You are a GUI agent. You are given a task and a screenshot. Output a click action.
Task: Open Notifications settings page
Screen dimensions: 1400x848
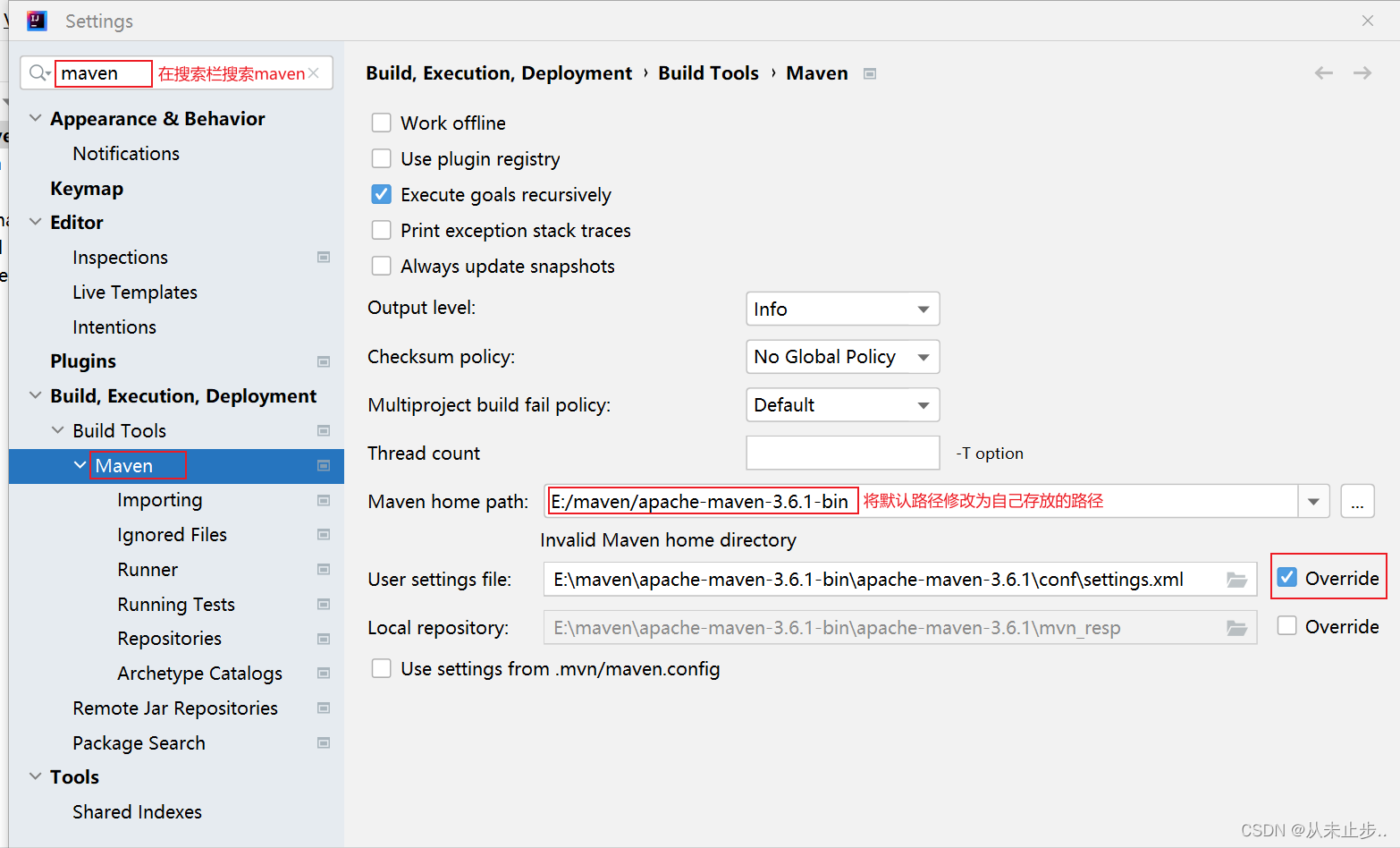tap(126, 154)
